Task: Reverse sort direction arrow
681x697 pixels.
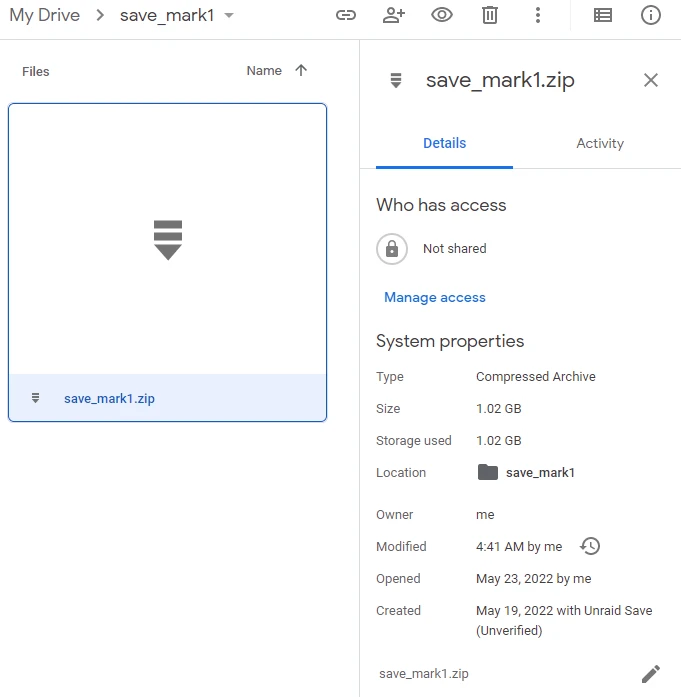Action: tap(301, 71)
